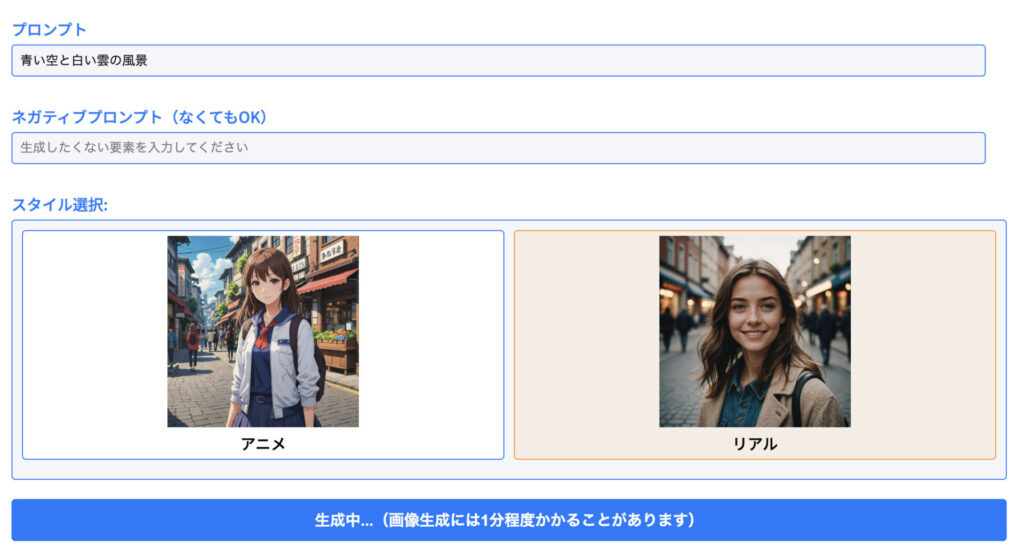Image resolution: width=1024 pixels, height=554 pixels.
Task: Place cursor in 青い空と白い雲の風景 text
Action: coord(84,60)
